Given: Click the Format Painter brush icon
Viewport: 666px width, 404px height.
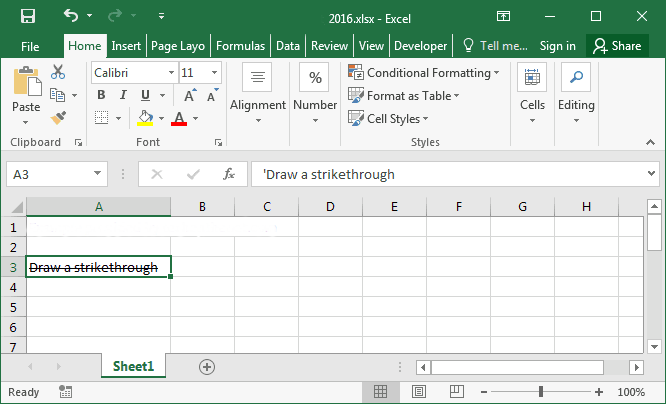Looking at the screenshot, I should [x=58, y=117].
